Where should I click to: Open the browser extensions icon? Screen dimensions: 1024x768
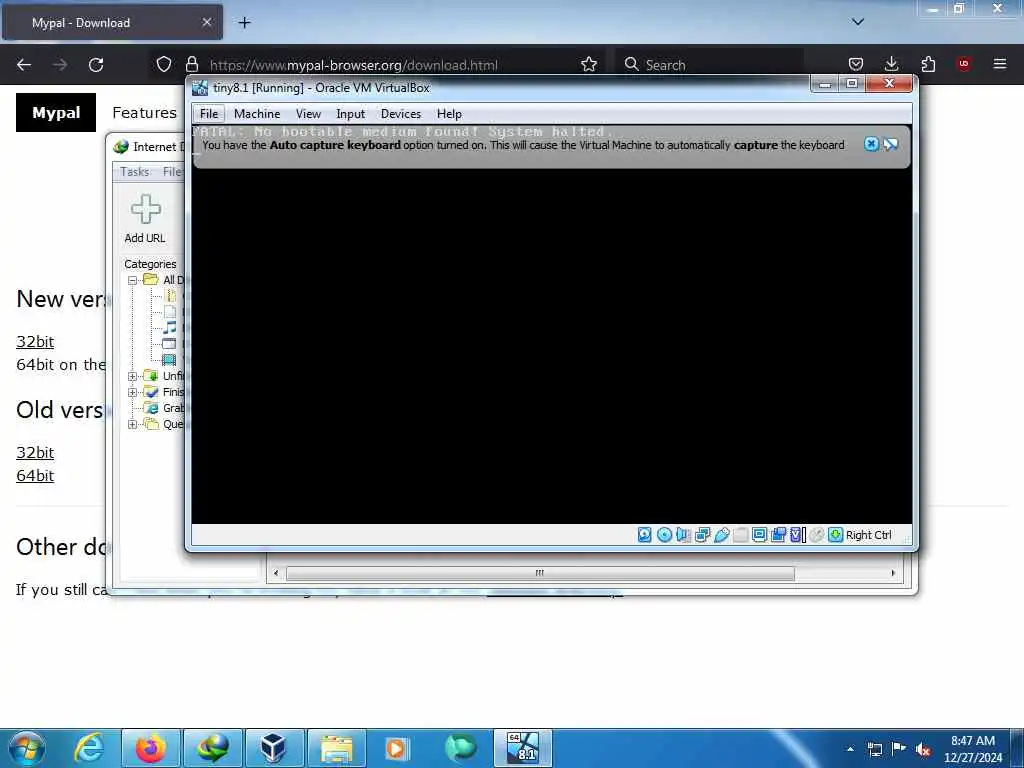[928, 64]
